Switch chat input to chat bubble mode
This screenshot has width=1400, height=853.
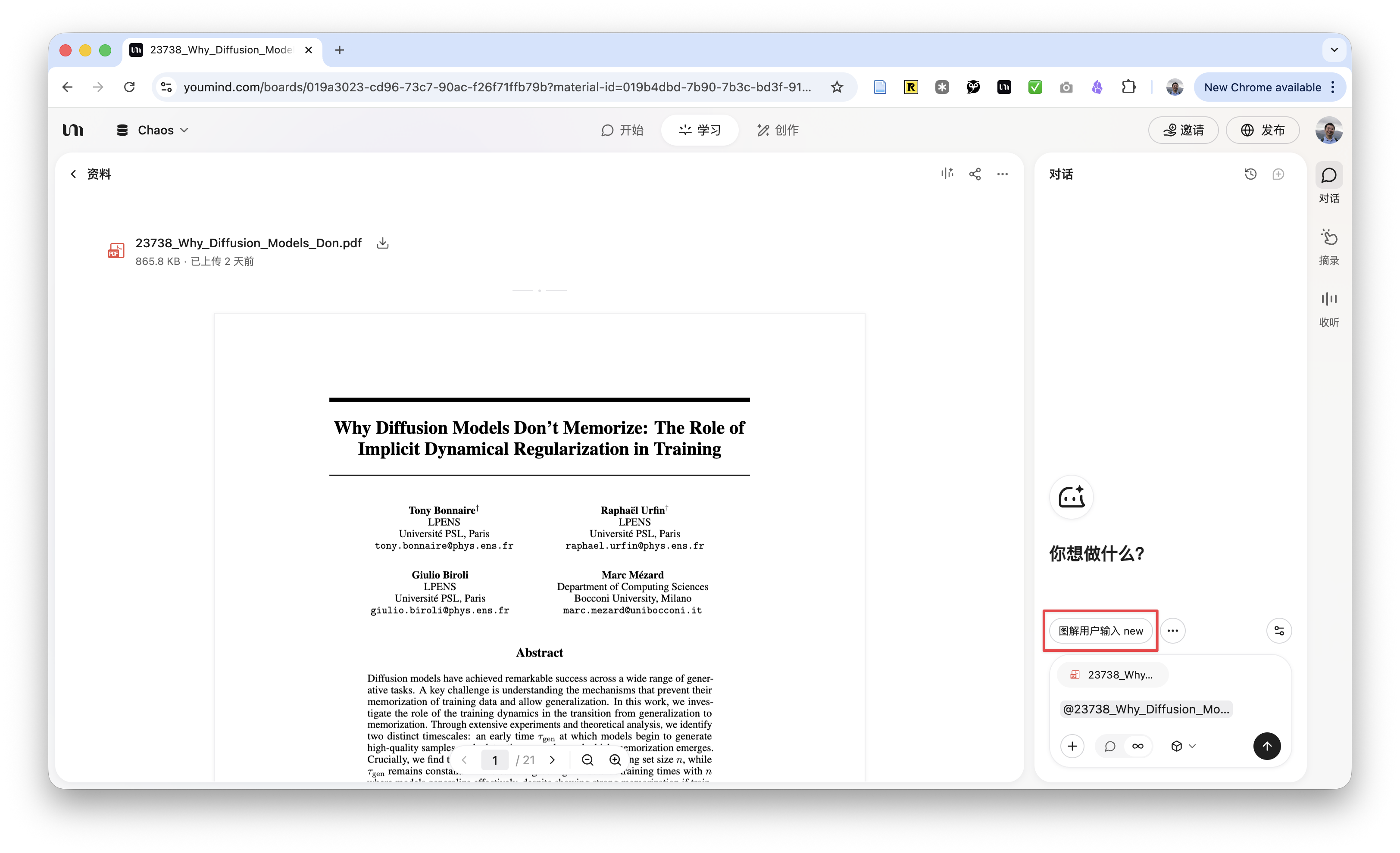click(x=1109, y=746)
